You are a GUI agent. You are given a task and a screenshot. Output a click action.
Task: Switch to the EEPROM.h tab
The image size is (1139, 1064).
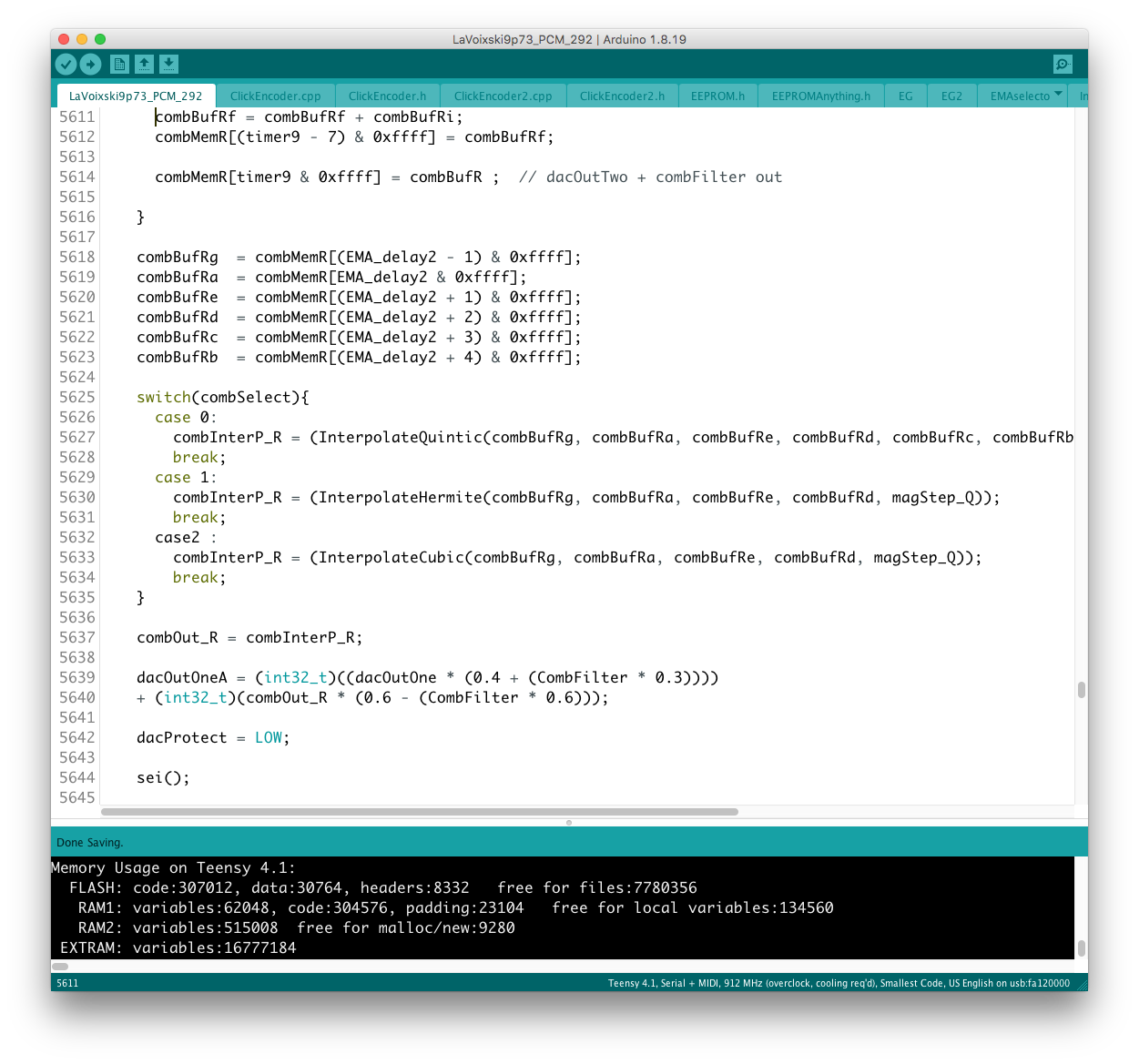tap(717, 96)
